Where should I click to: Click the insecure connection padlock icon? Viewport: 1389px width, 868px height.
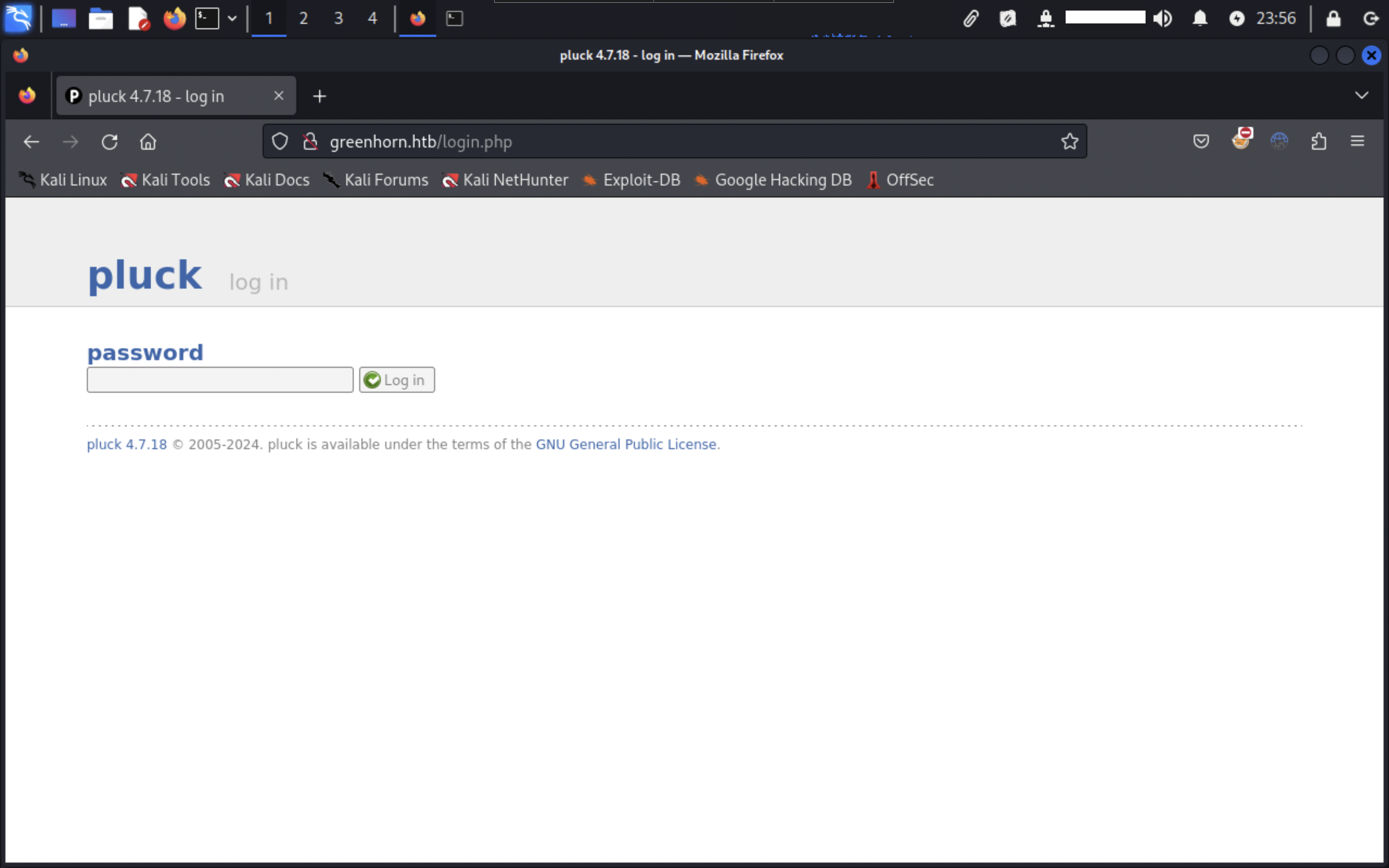click(x=311, y=141)
